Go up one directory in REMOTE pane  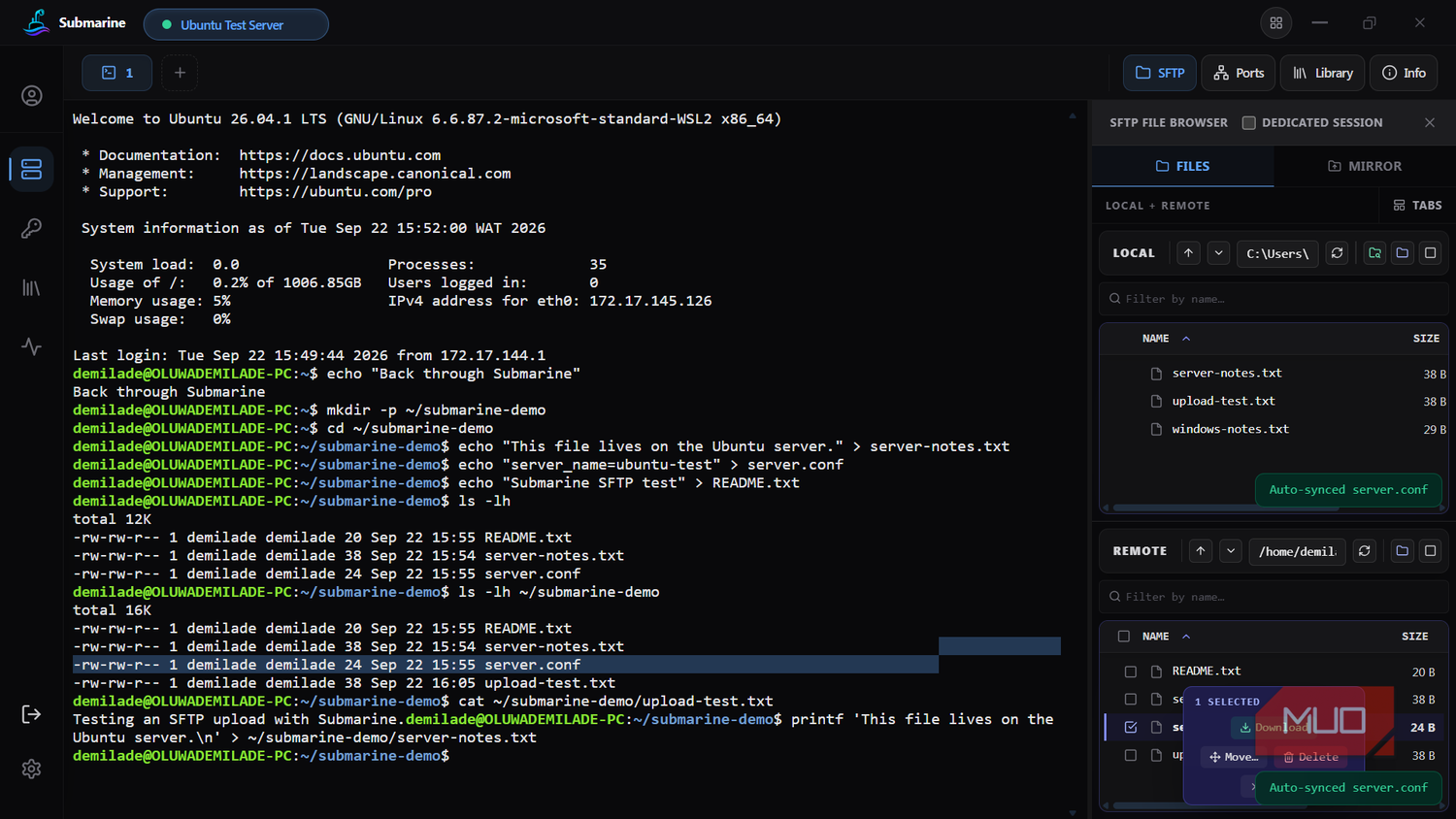click(x=1201, y=551)
